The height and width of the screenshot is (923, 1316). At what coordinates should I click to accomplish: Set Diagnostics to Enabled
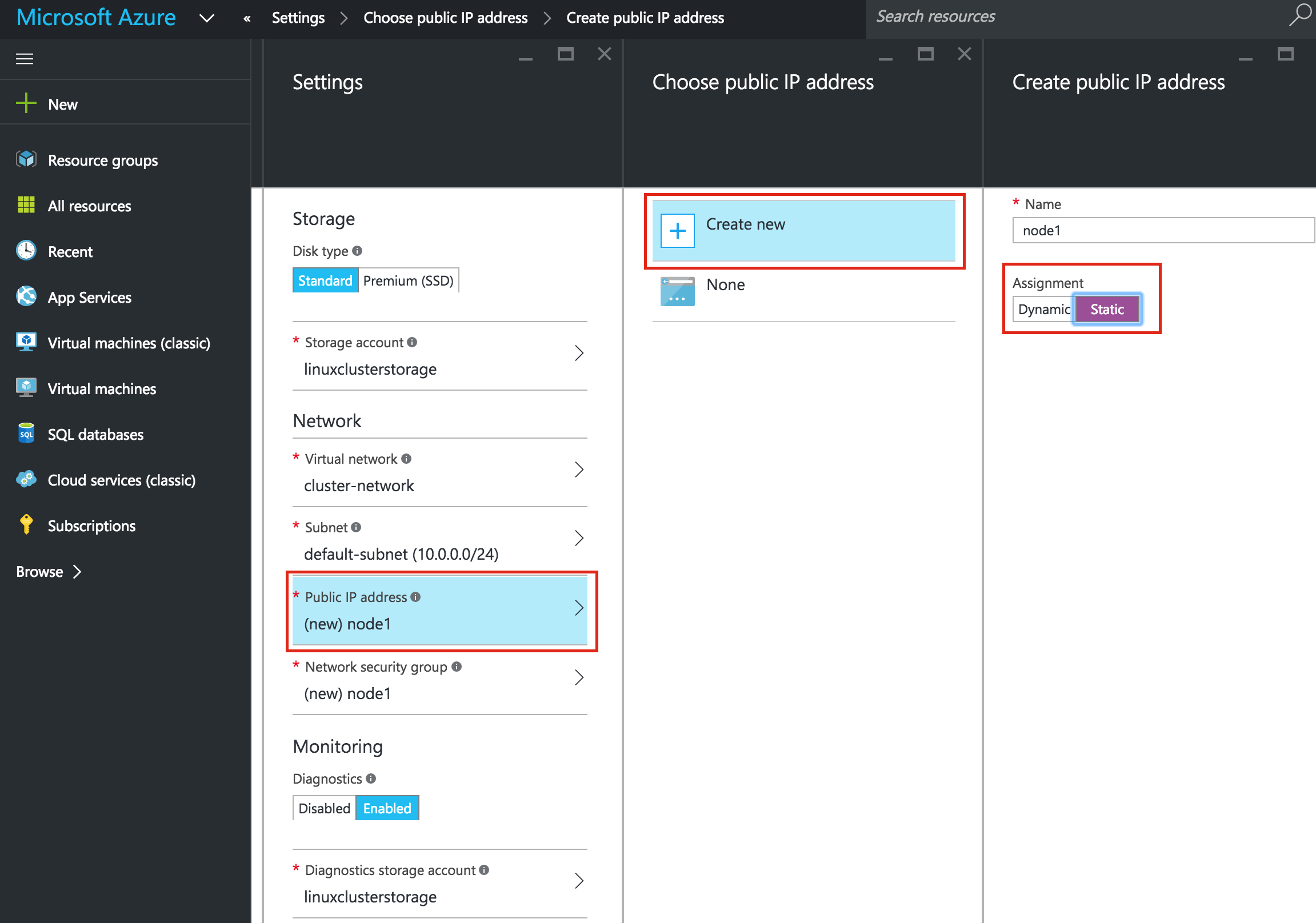click(x=387, y=808)
